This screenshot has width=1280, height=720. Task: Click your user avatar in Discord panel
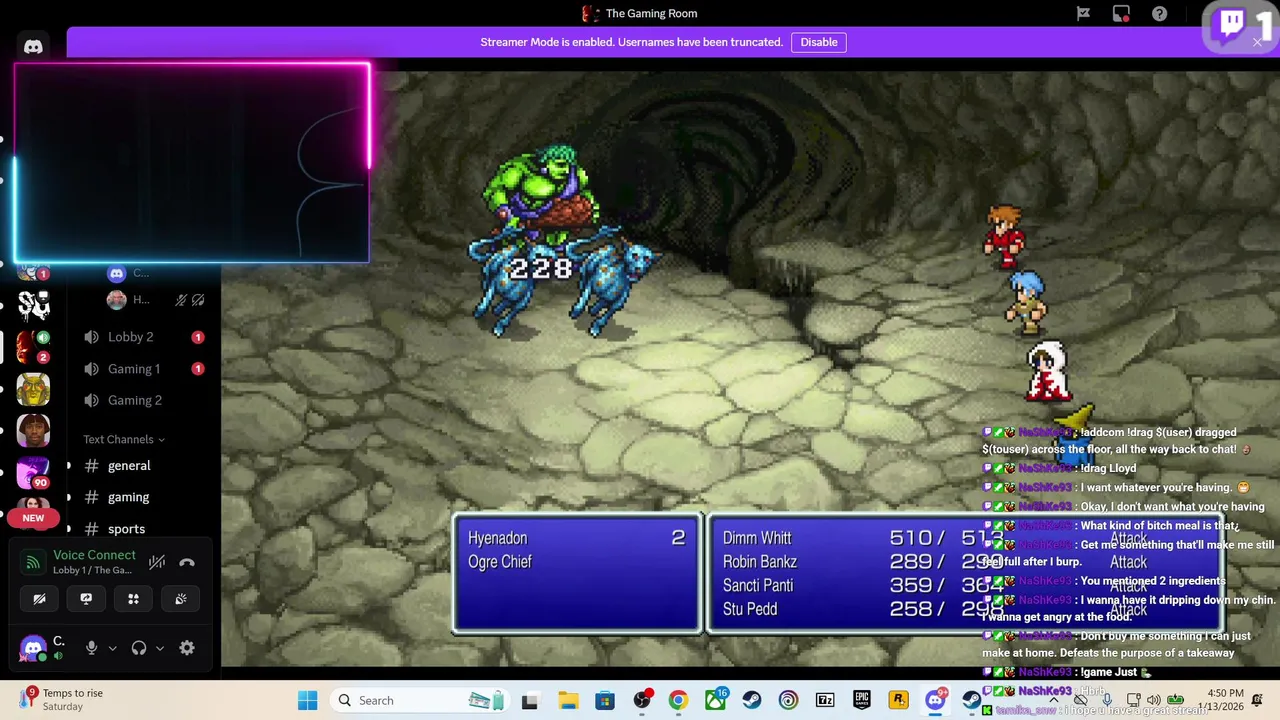(33, 648)
